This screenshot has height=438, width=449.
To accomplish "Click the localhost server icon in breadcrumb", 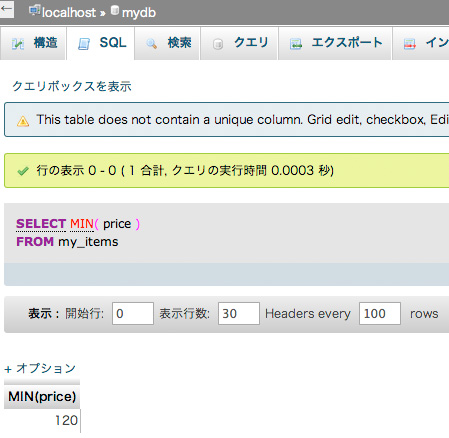I will pos(34,11).
